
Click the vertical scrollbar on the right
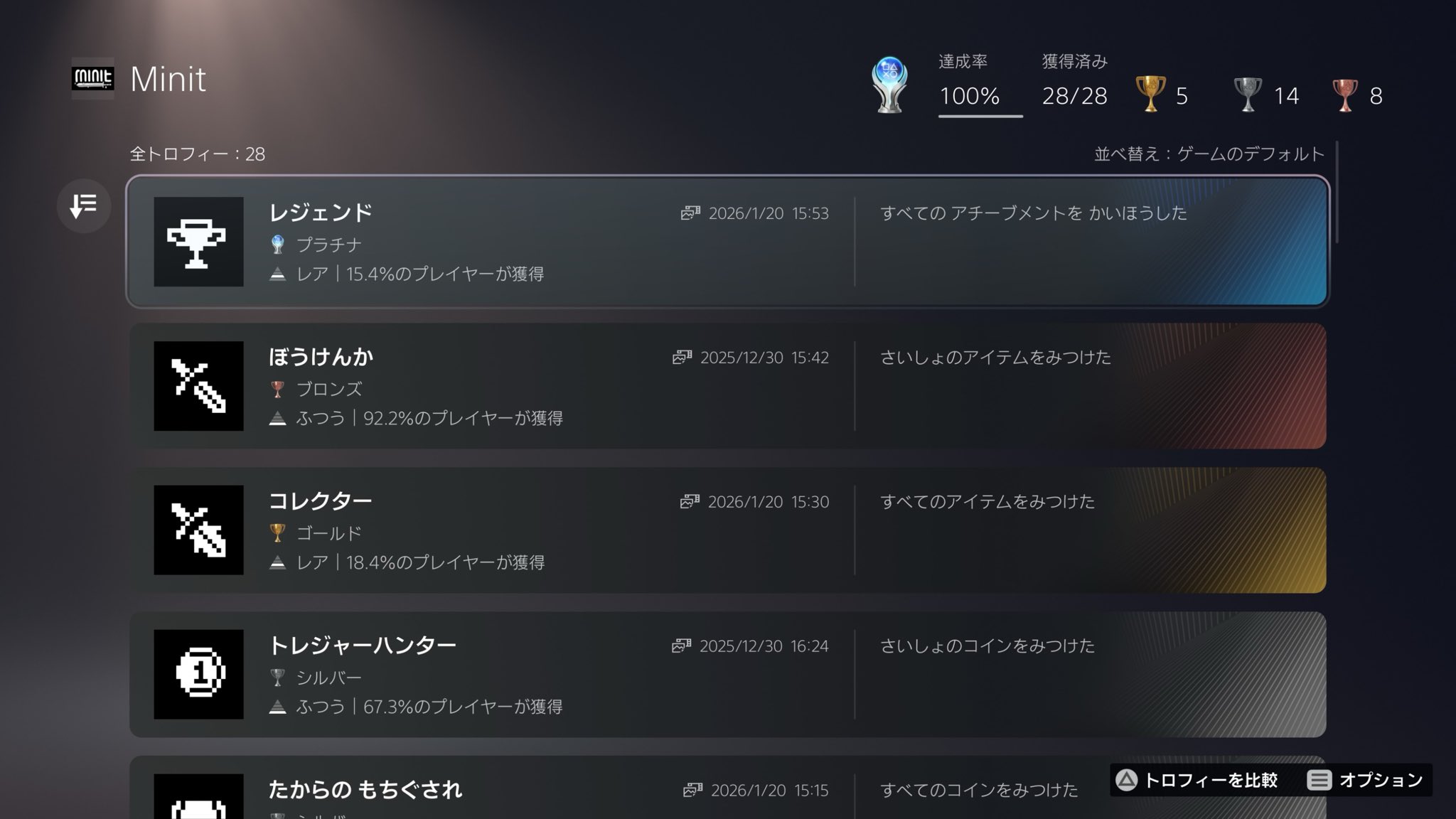pos(1337,192)
